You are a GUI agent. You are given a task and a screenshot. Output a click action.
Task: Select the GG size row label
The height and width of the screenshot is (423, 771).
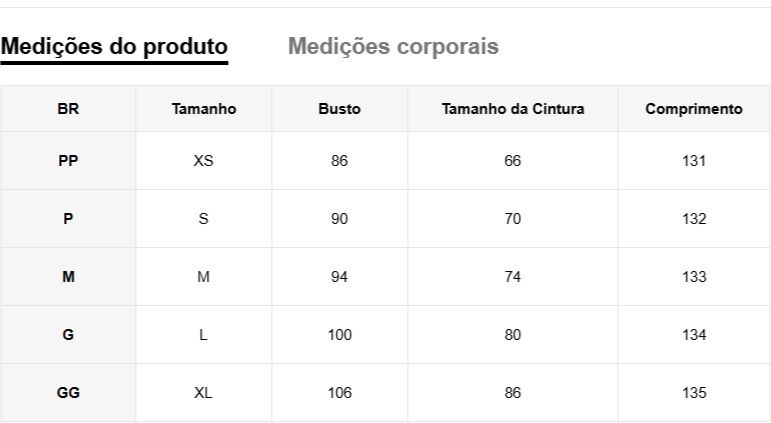[68, 393]
